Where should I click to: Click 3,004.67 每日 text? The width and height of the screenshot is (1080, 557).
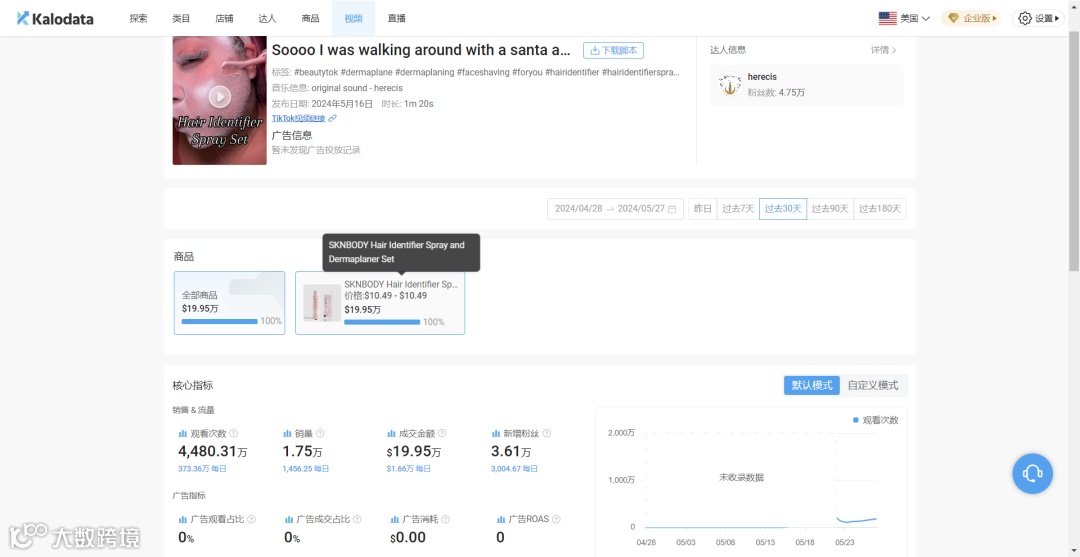click(515, 469)
